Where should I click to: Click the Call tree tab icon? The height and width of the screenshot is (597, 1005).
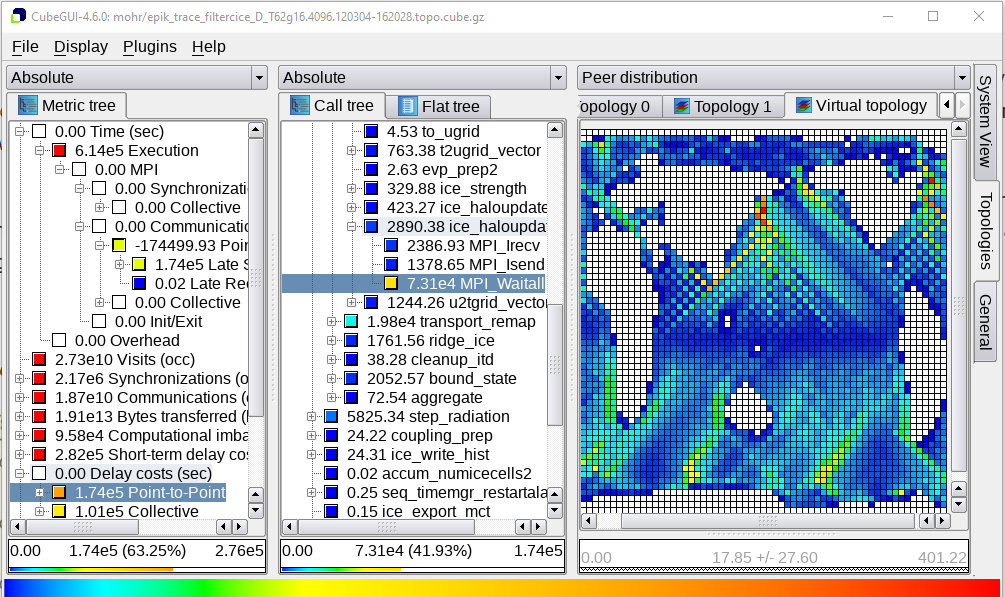click(x=299, y=105)
